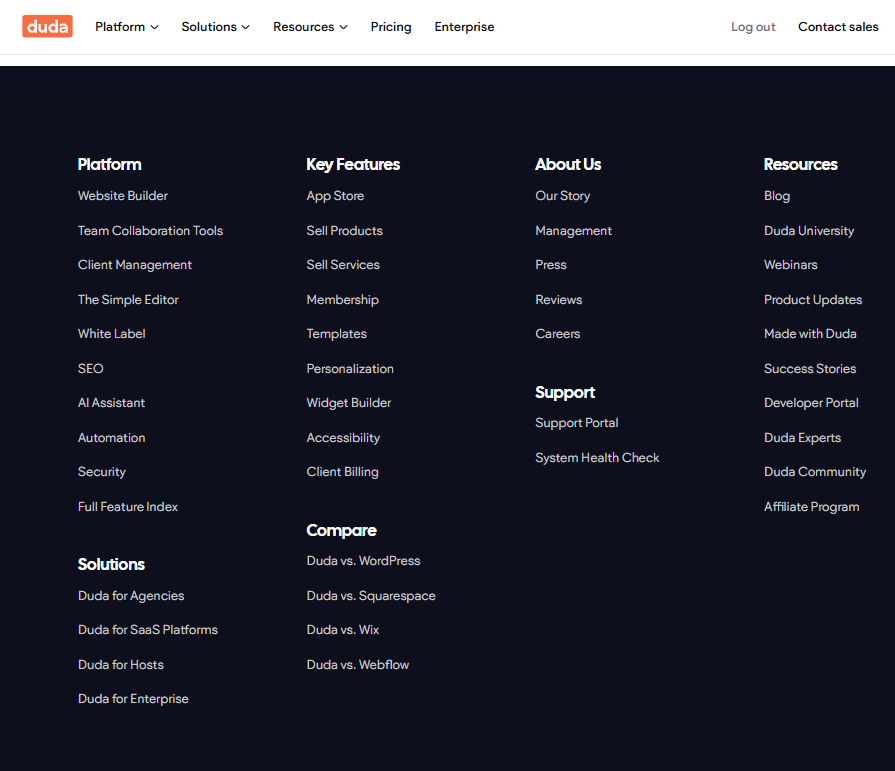The image size is (895, 771).
Task: Read Success Stories
Action: [810, 369]
